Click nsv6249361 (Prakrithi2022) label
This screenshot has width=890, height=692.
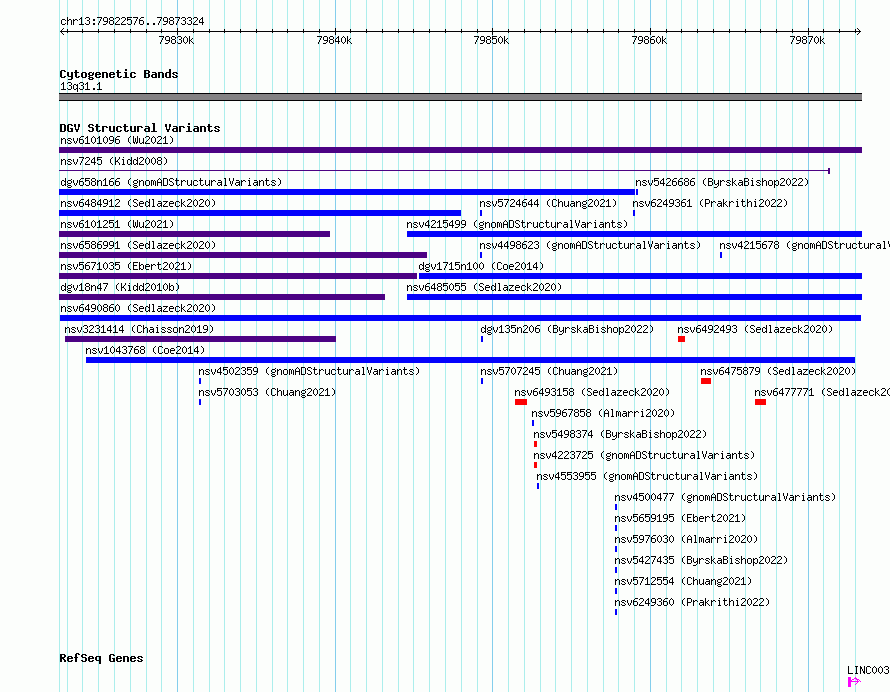(x=710, y=203)
